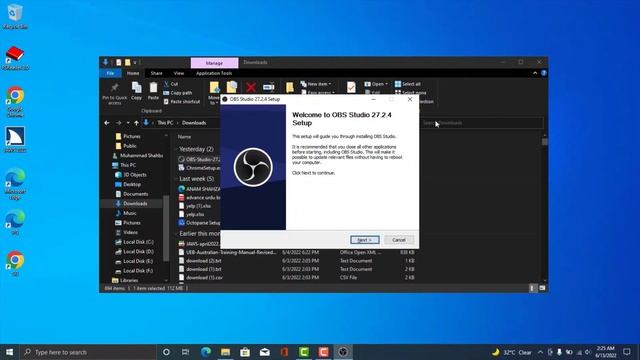640x360 pixels.
Task: Open Desktop in navigation pane
Action: click(x=128, y=184)
